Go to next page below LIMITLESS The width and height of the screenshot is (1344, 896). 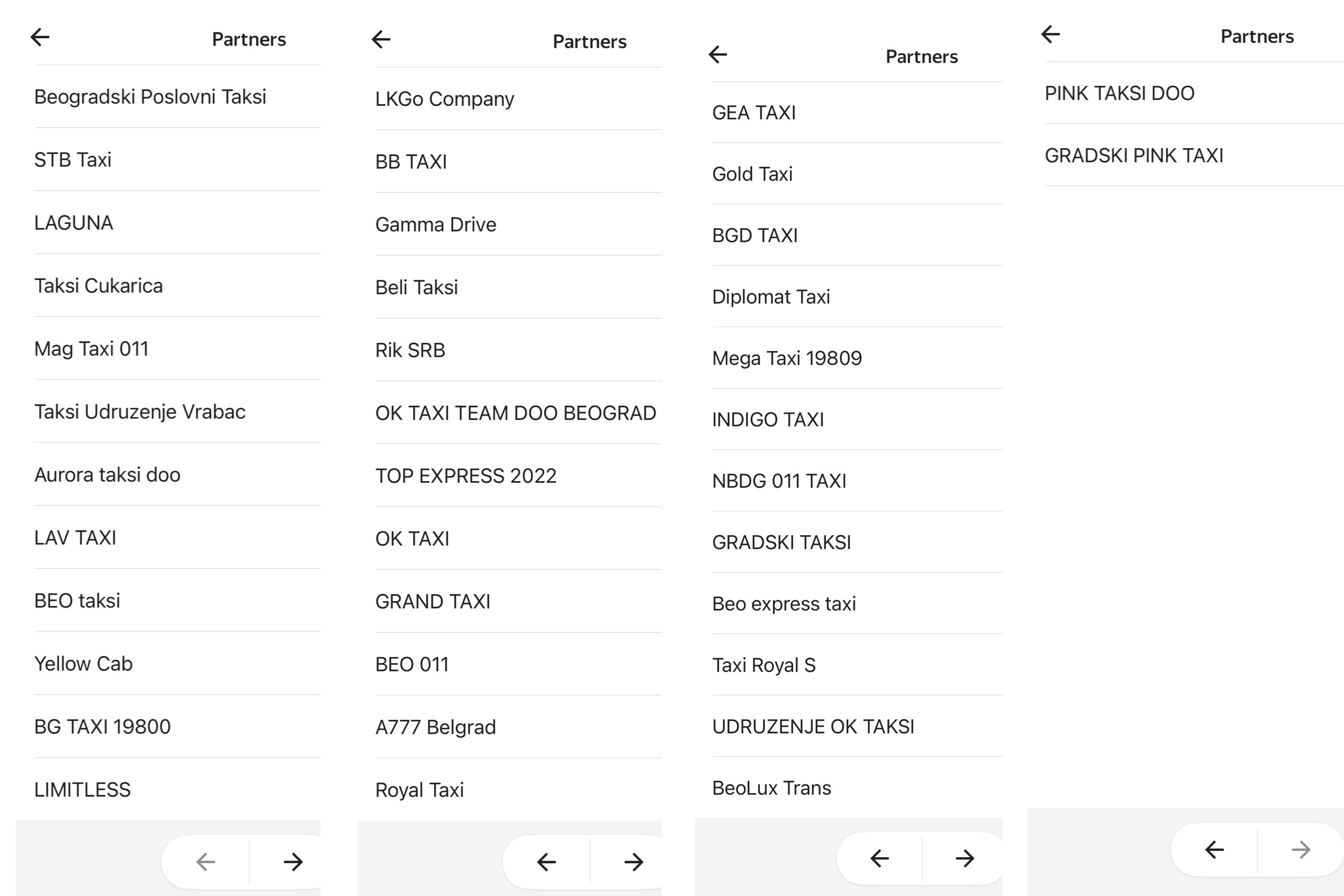[x=293, y=862]
